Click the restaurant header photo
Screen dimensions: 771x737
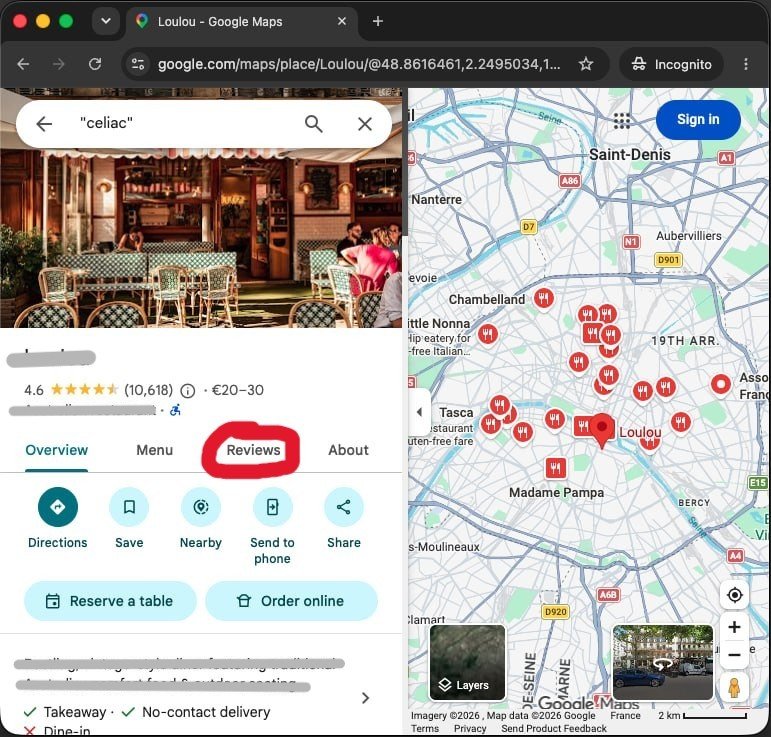coord(201,236)
